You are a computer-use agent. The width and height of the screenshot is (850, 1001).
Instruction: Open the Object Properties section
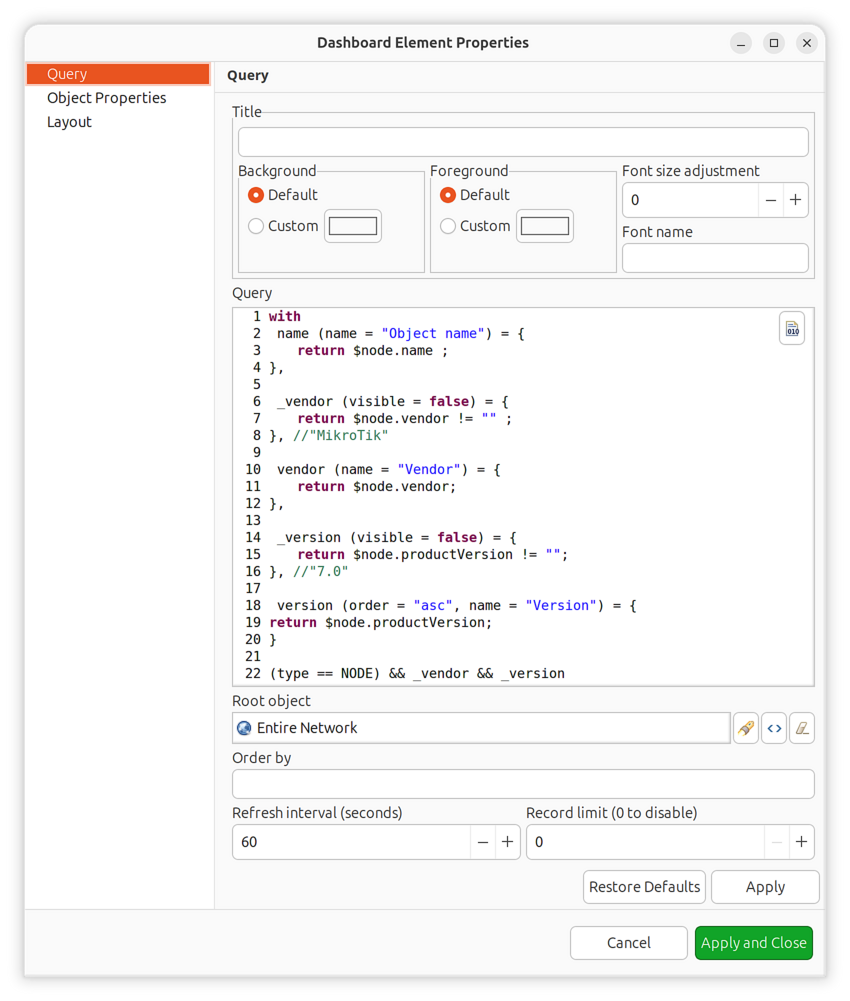pos(106,97)
